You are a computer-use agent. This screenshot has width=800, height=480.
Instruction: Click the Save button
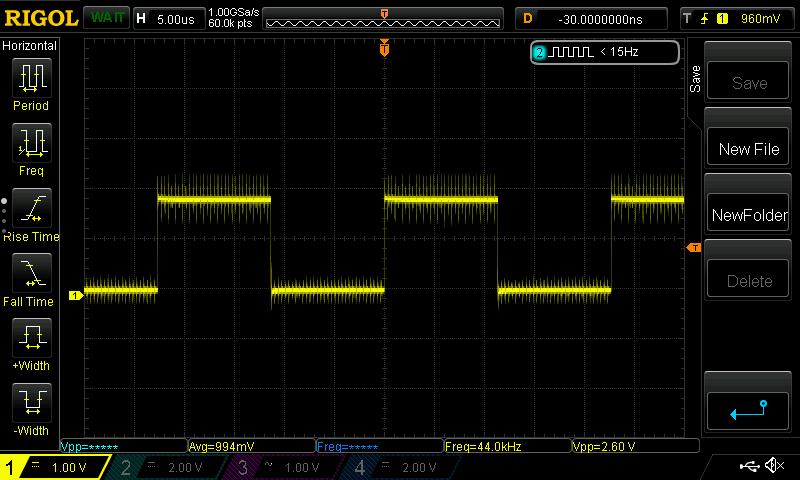click(x=748, y=82)
